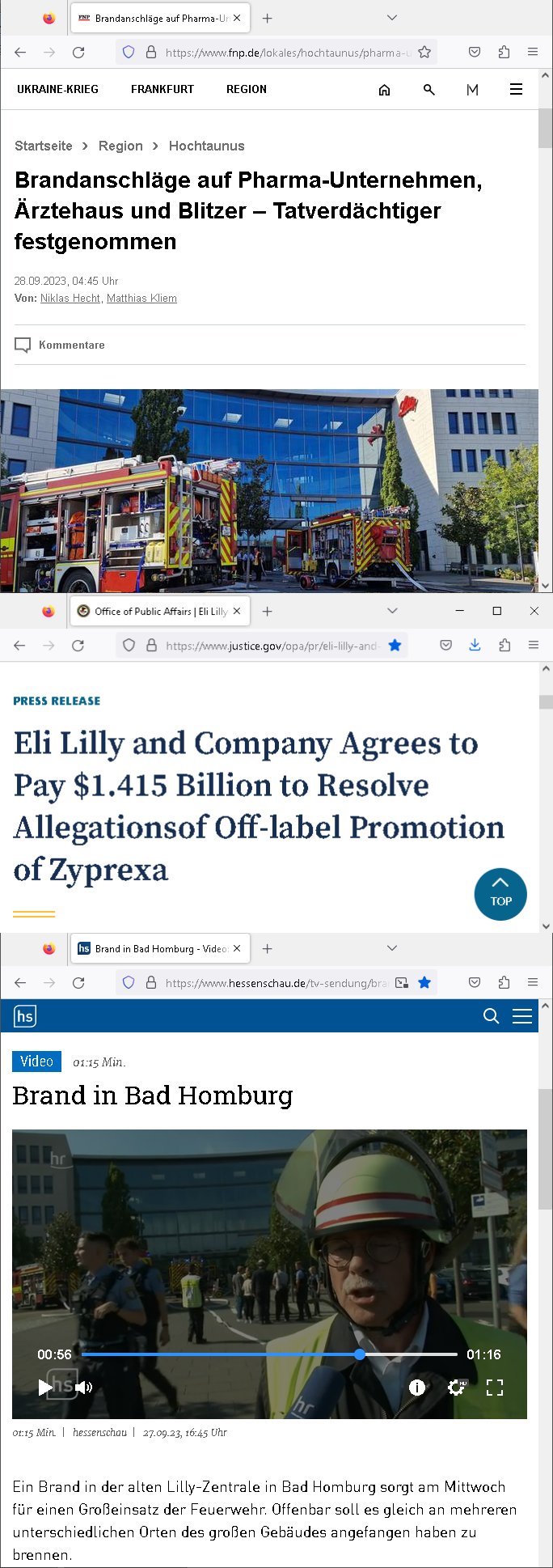
Task: Close the Brand in Bad Homburg tab
Action: (x=237, y=948)
